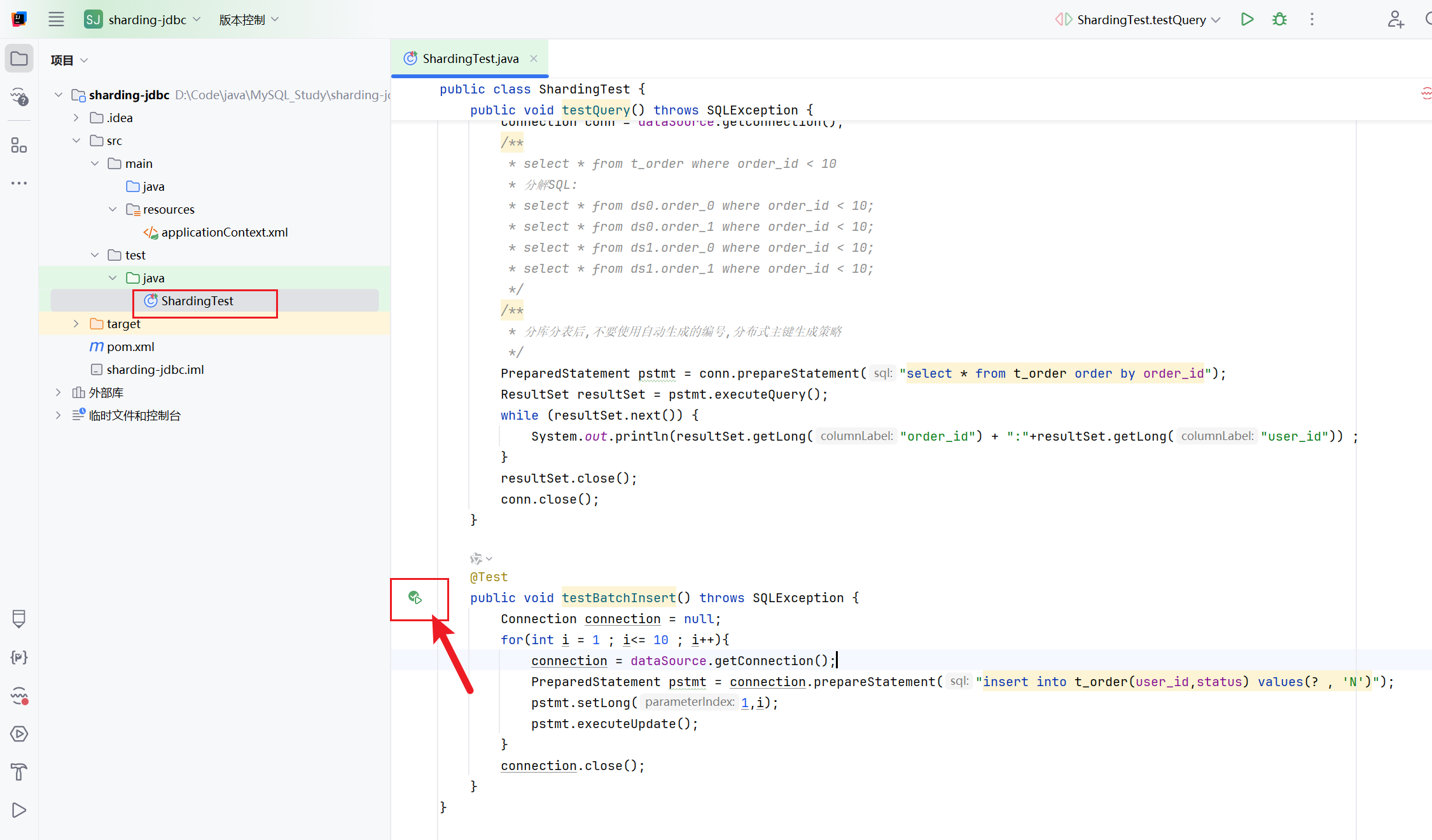Close the ShardingTest.java tab
The width and height of the screenshot is (1432, 840).
pos(534,59)
